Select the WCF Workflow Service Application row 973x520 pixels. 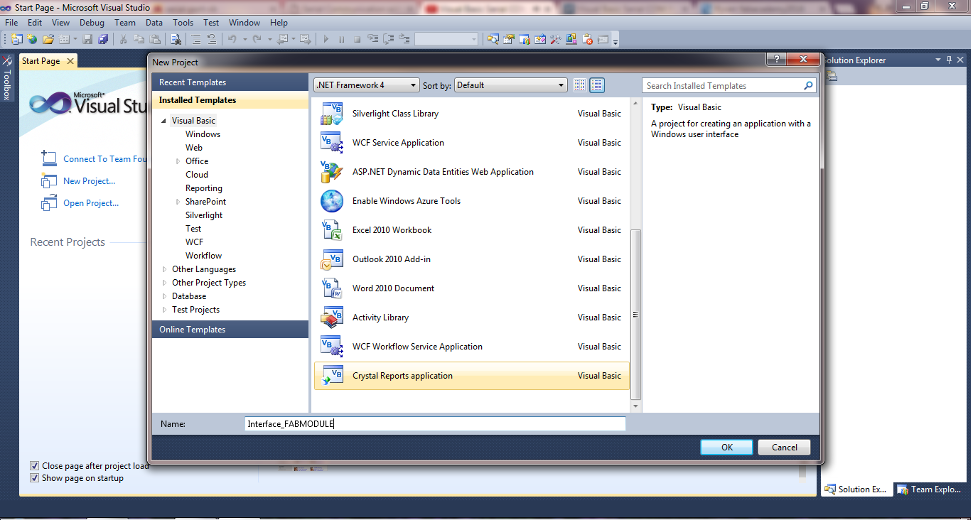click(472, 347)
